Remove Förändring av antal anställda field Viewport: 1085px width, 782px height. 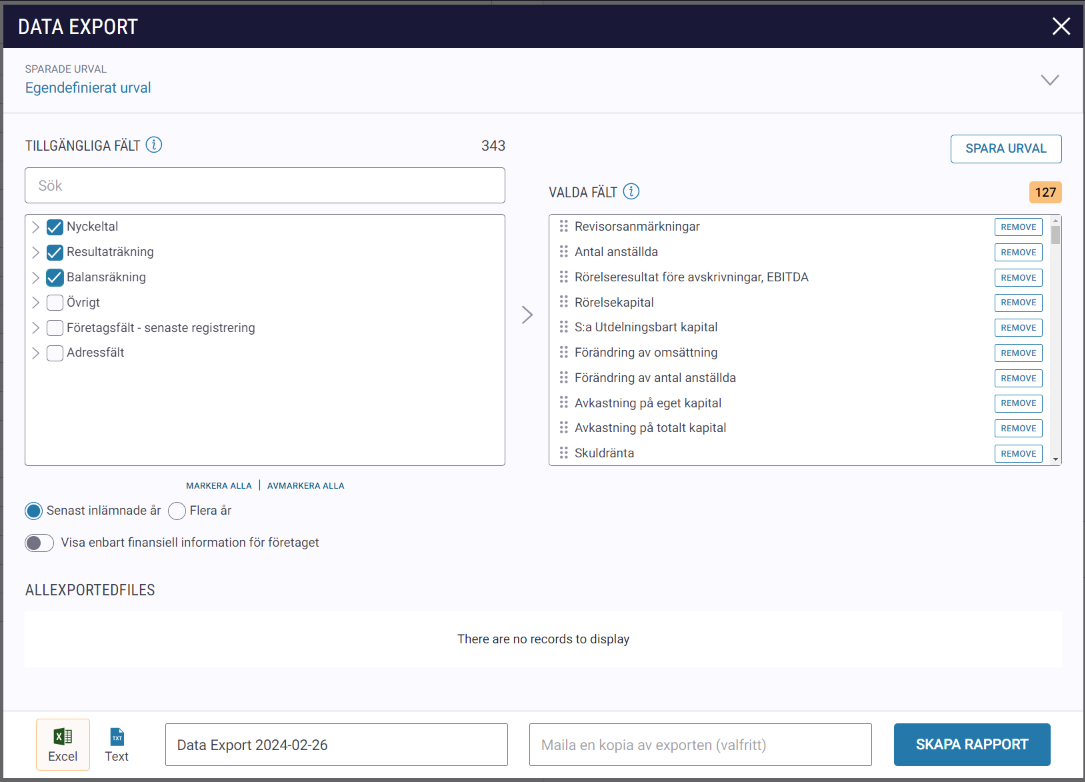(x=1019, y=378)
